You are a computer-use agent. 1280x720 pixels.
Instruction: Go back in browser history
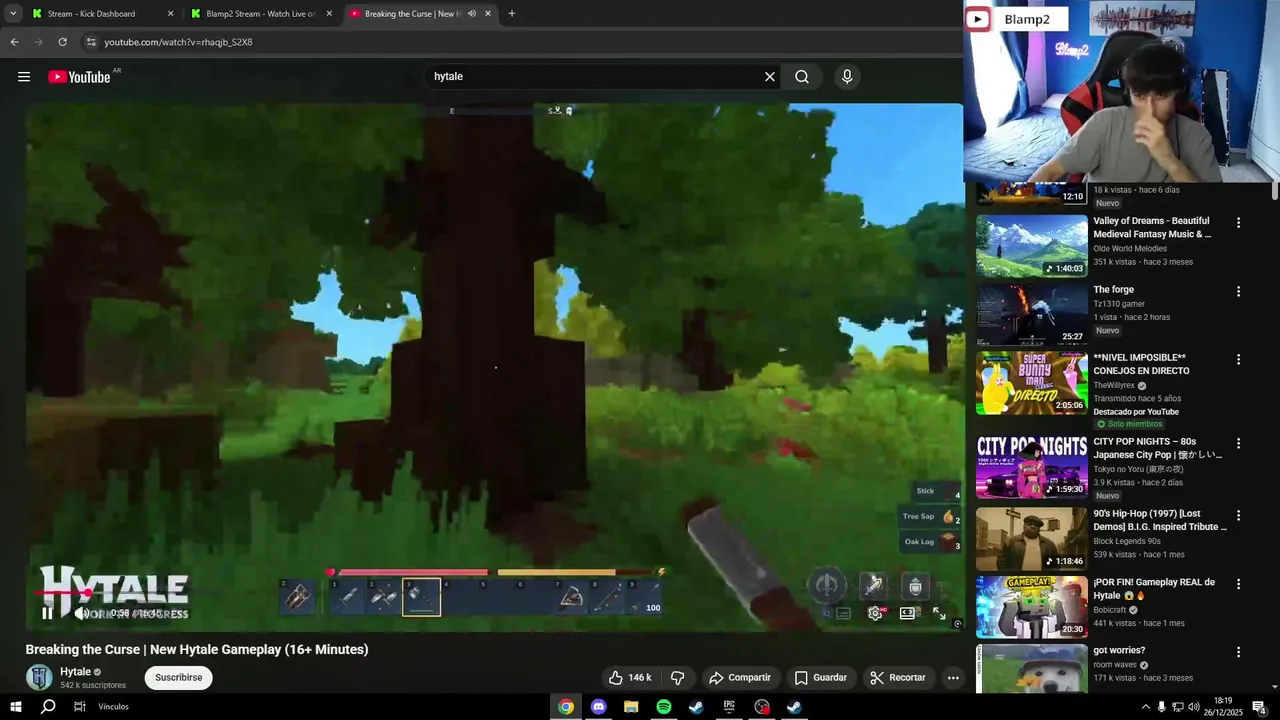pos(15,42)
